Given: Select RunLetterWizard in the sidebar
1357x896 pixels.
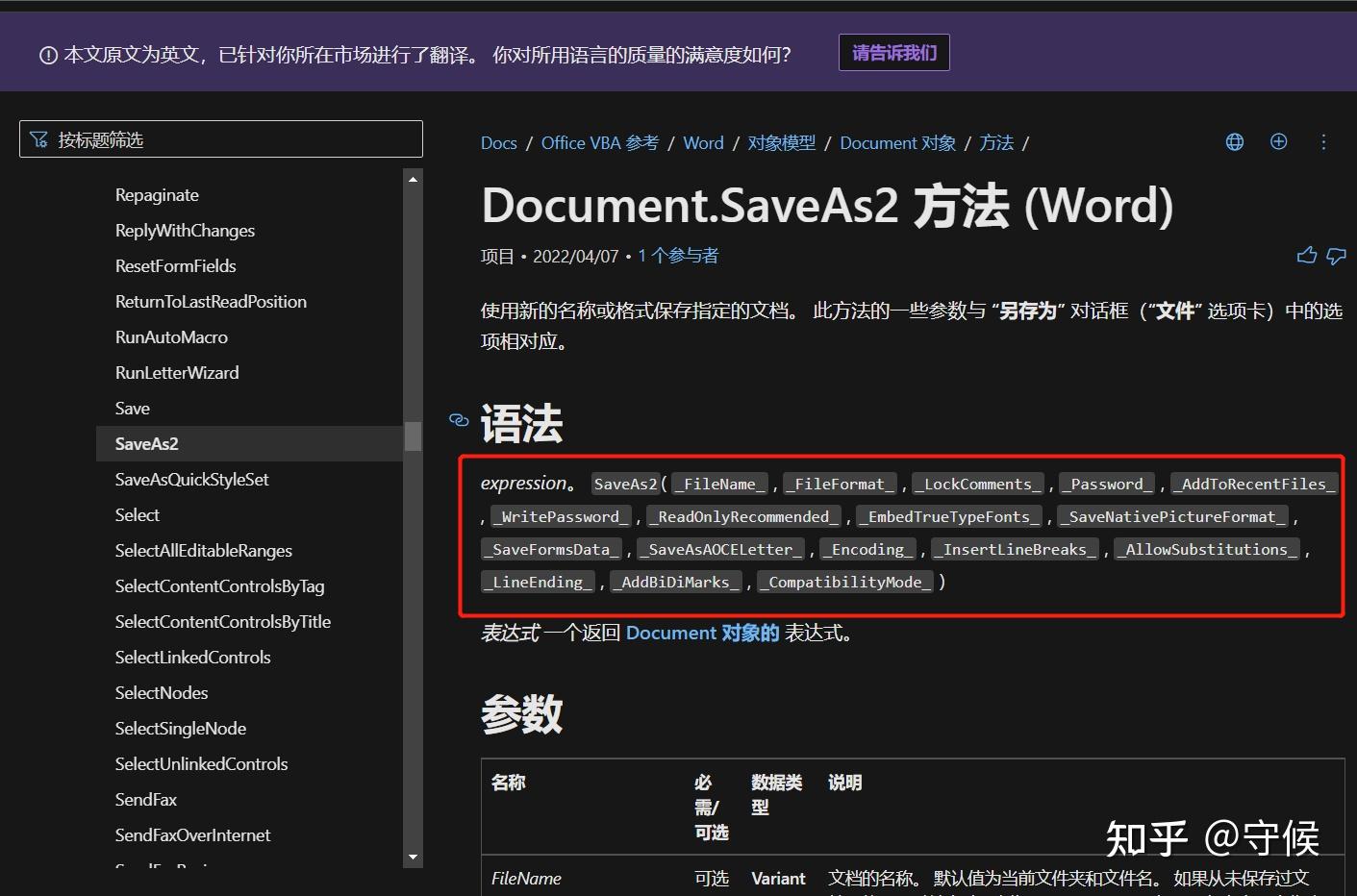Looking at the screenshot, I should pos(177,373).
